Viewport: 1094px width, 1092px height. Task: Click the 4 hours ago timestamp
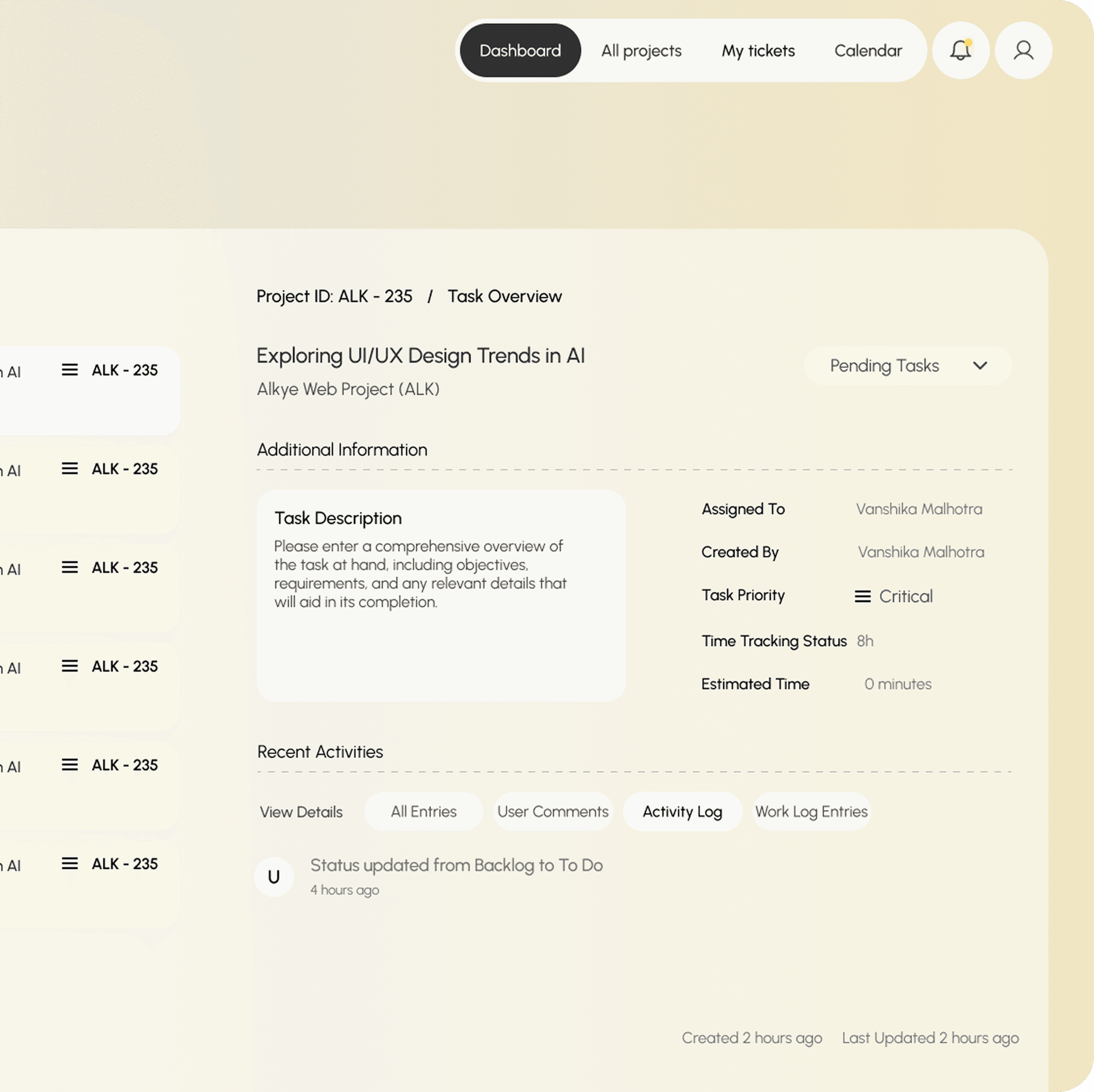point(344,890)
